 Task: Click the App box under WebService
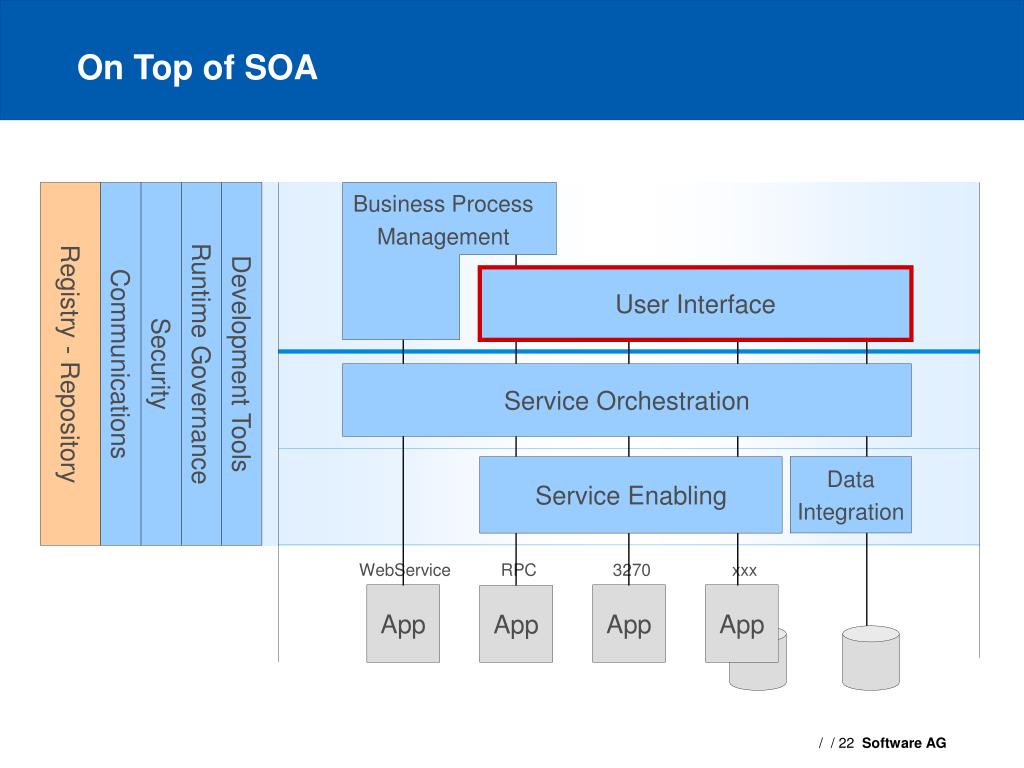(x=403, y=624)
